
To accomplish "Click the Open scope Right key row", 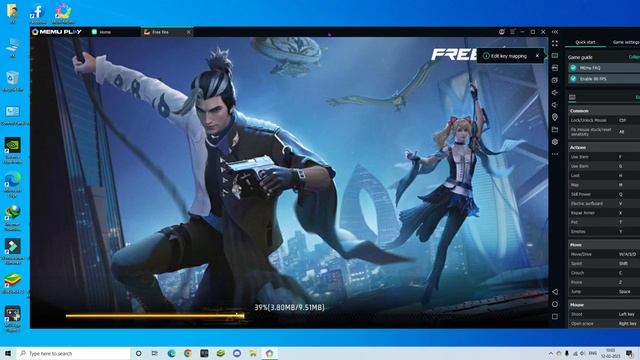I will point(604,324).
